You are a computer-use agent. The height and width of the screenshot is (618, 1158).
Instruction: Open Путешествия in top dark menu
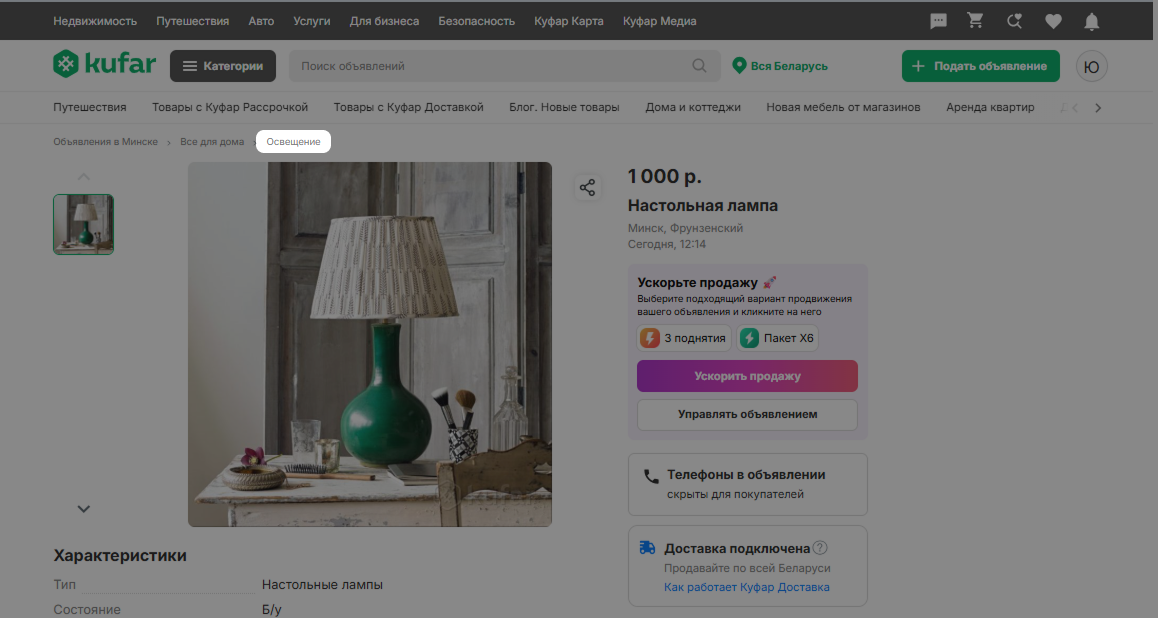(x=192, y=21)
